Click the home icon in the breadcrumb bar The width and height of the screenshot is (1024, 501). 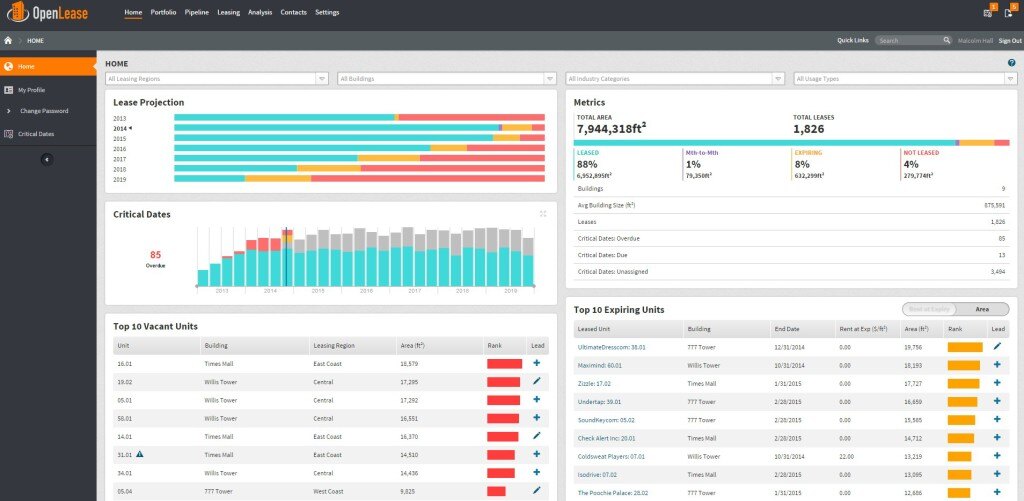9,41
